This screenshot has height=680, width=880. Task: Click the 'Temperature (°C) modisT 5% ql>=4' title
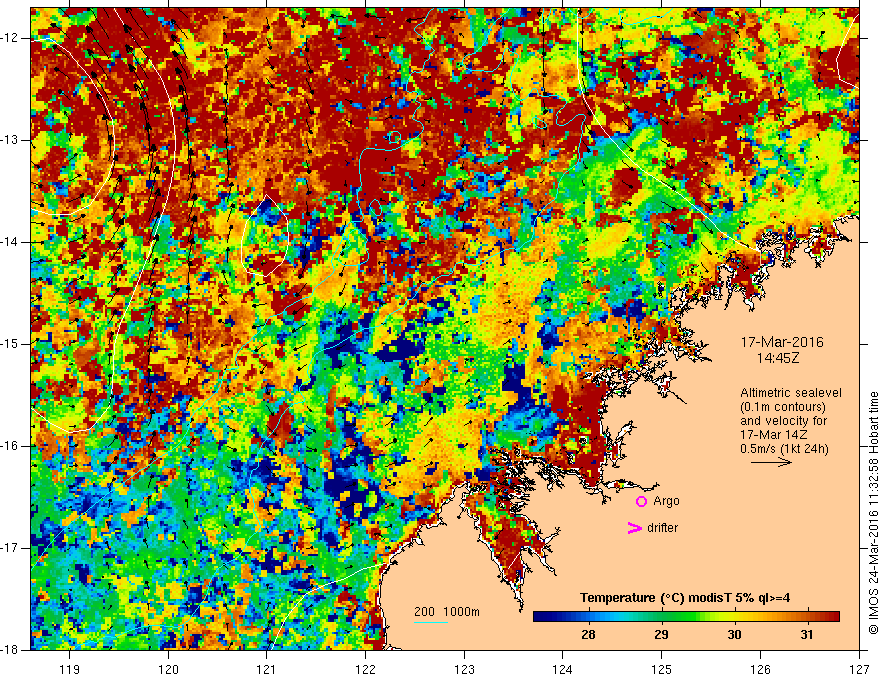point(685,598)
